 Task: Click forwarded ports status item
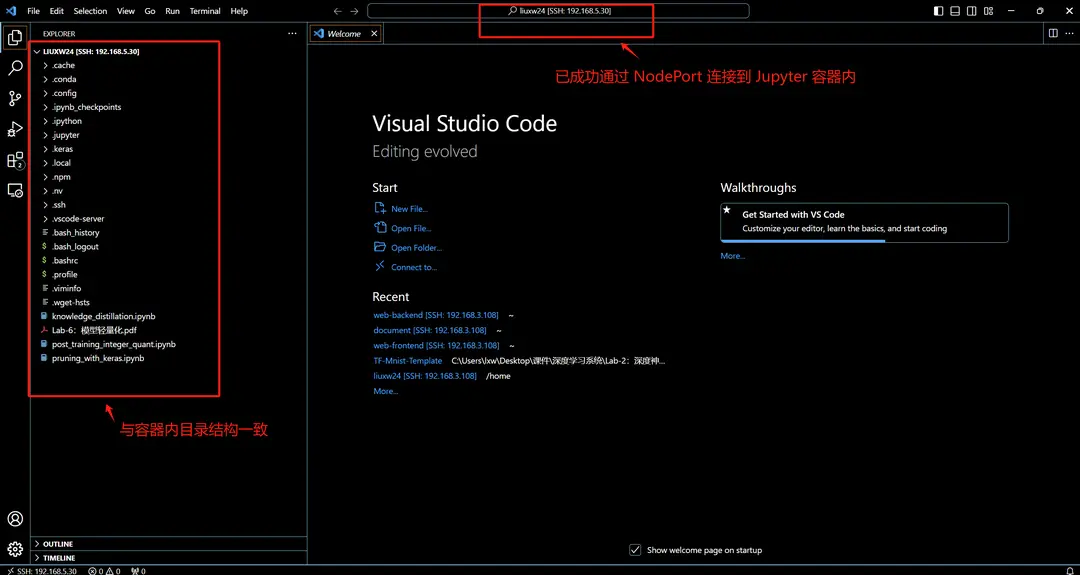point(138,570)
